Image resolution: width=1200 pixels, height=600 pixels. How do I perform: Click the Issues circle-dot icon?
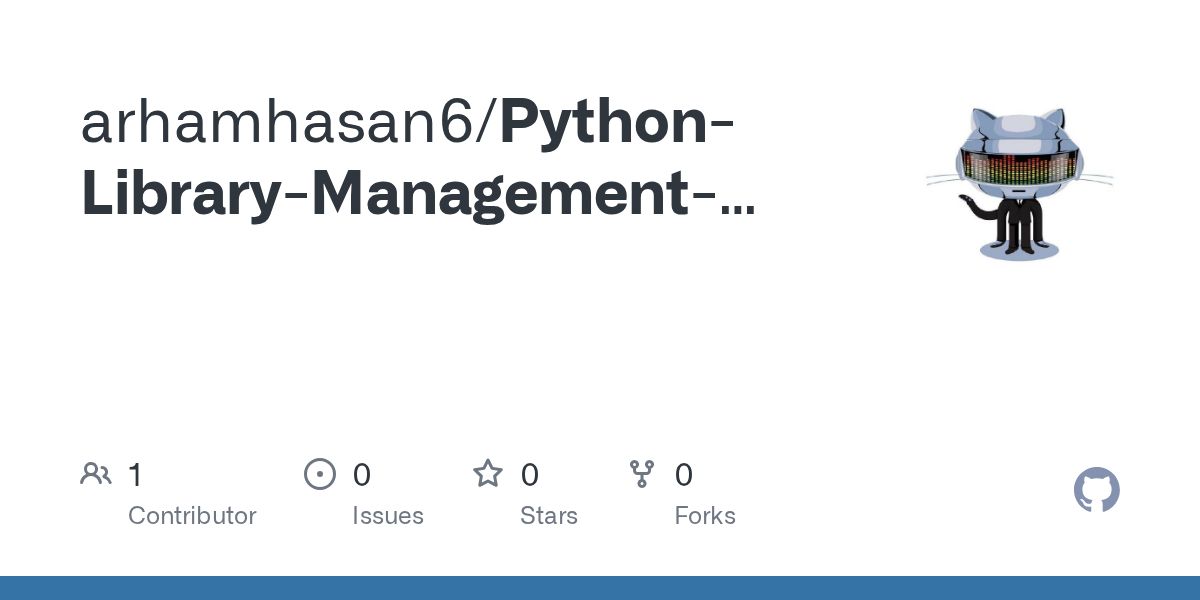[320, 474]
